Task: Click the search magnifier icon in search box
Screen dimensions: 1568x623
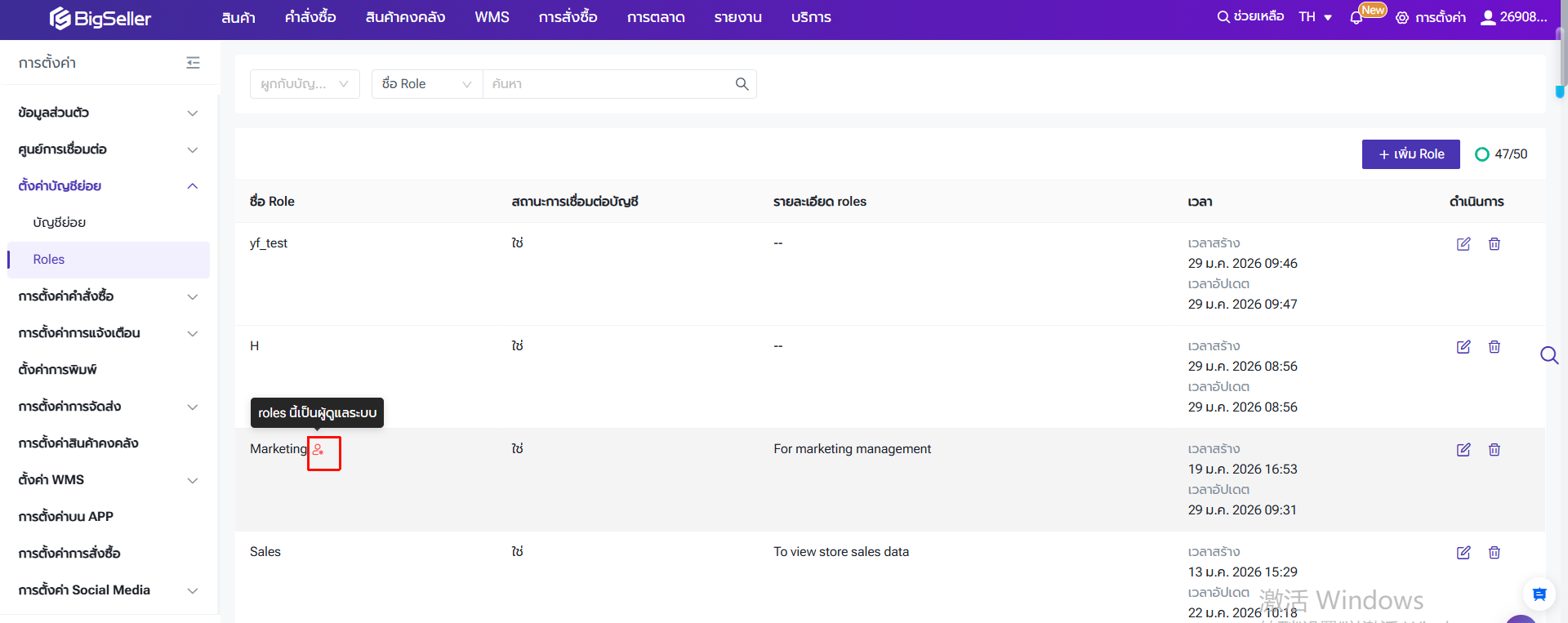Action: click(742, 84)
